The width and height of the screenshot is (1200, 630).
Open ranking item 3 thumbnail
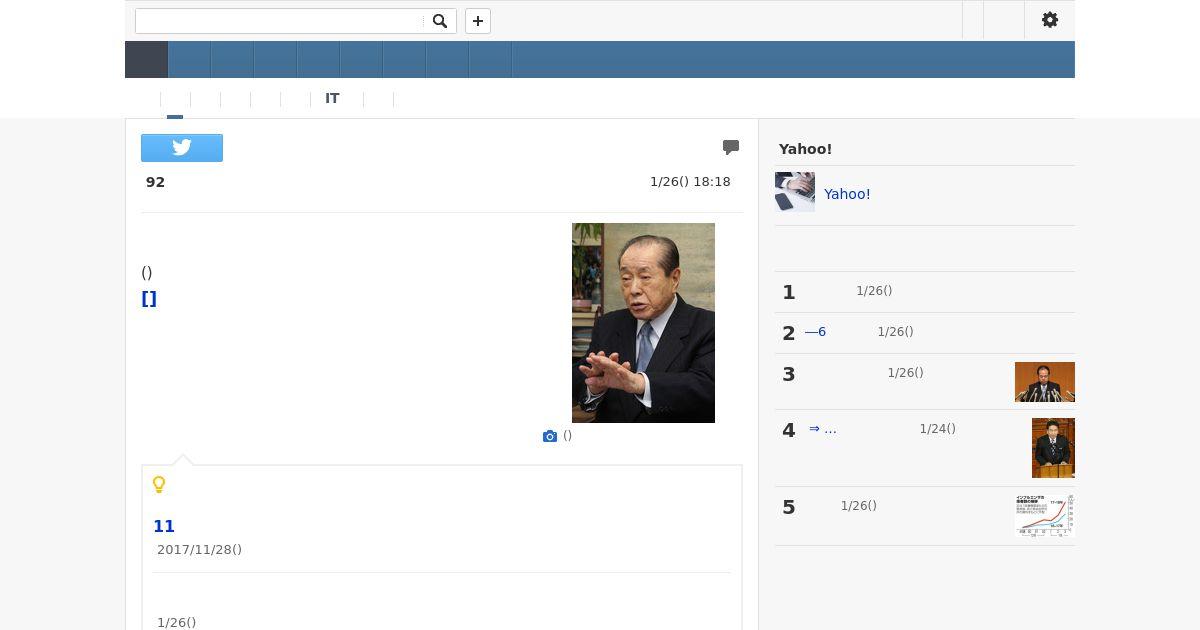[x=1045, y=382]
